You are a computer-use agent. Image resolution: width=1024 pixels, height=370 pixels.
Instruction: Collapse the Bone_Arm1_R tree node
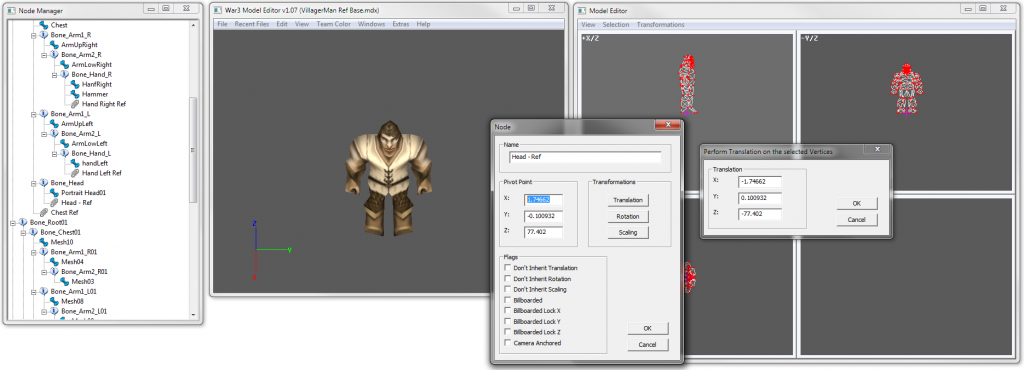(33, 35)
